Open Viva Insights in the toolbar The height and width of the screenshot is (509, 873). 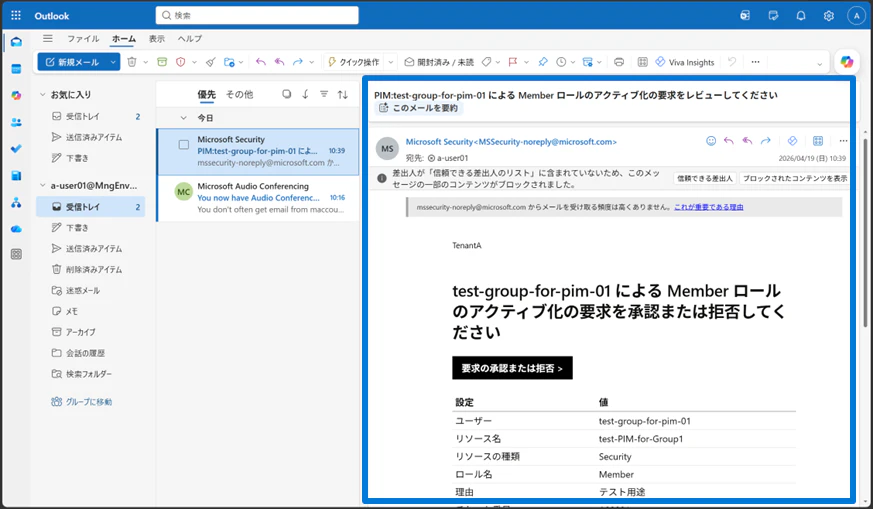pyautogui.click(x=684, y=62)
